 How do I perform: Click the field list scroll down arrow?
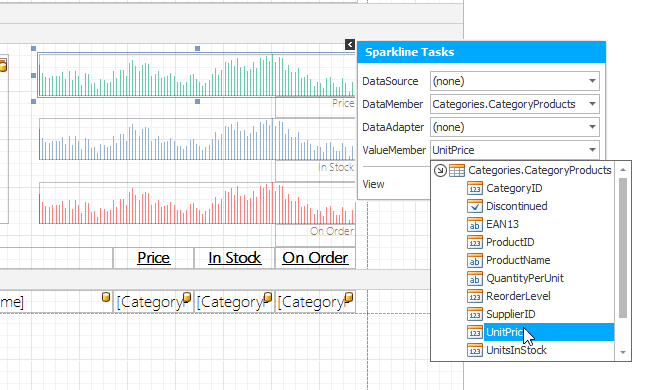click(623, 353)
